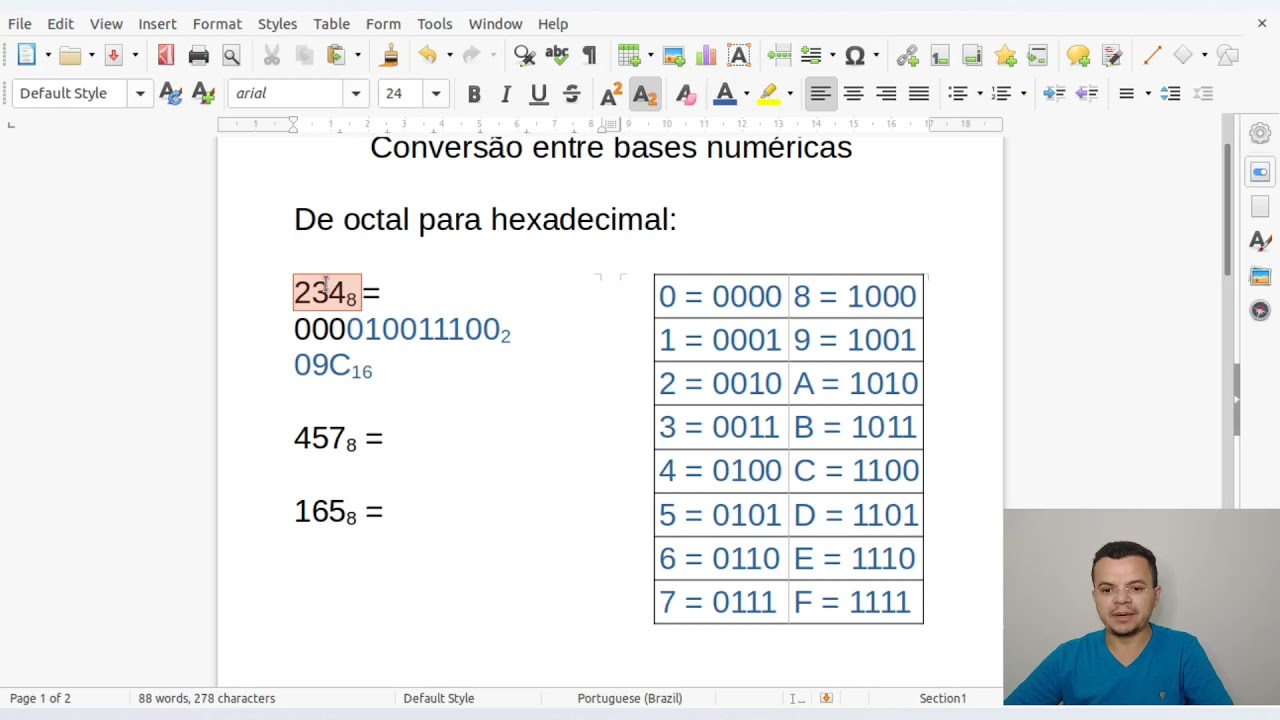Click New Style from Selection icon
This screenshot has height=720, width=1280.
[x=204, y=93]
